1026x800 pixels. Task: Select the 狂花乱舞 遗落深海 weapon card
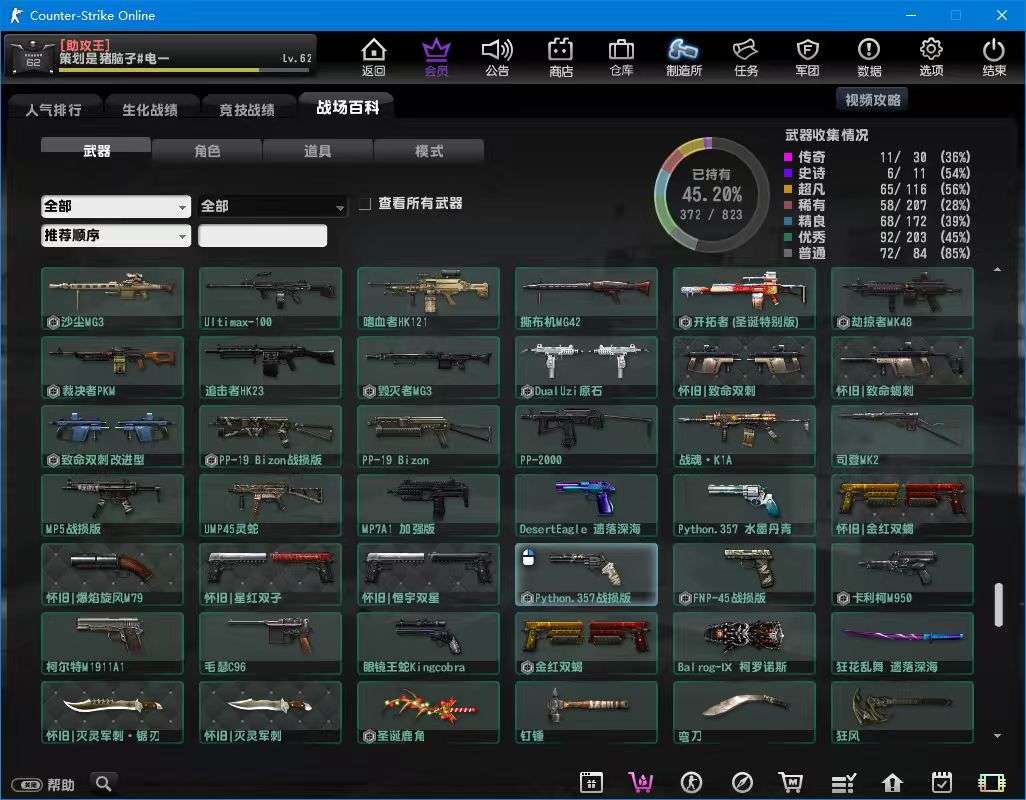[902, 644]
